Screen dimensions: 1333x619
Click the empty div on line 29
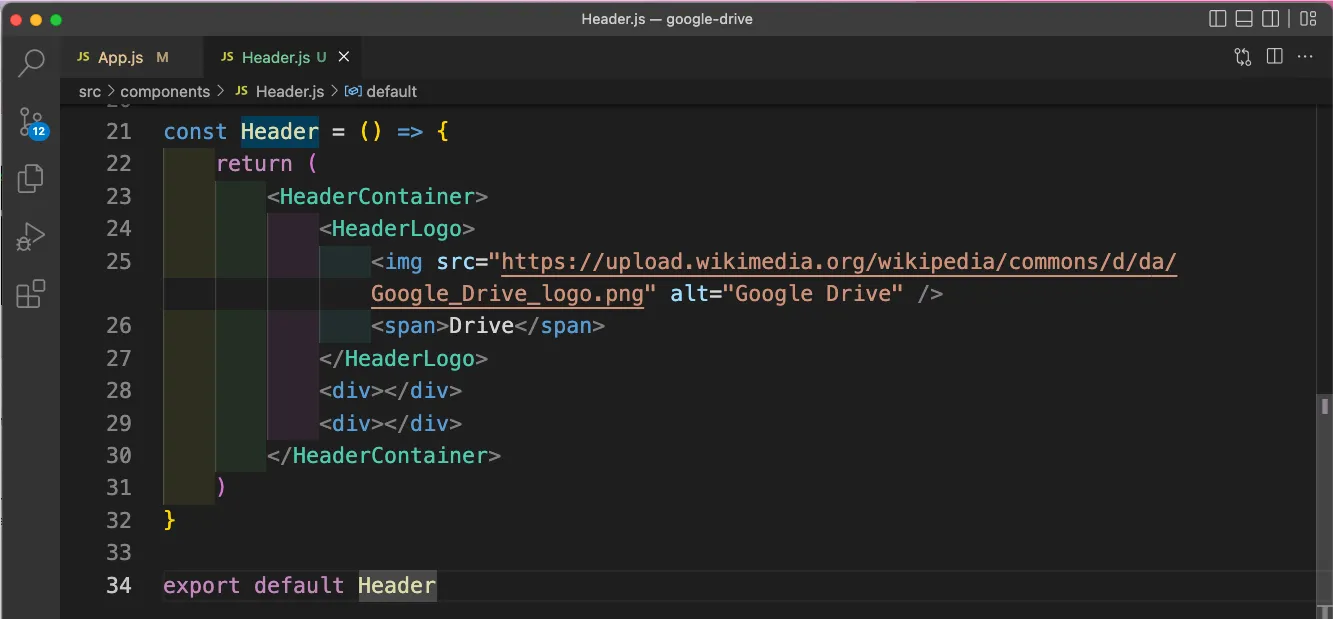[390, 423]
